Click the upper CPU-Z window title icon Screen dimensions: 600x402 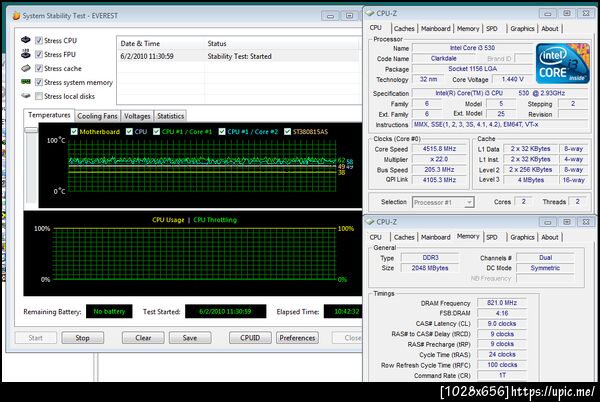(370, 13)
